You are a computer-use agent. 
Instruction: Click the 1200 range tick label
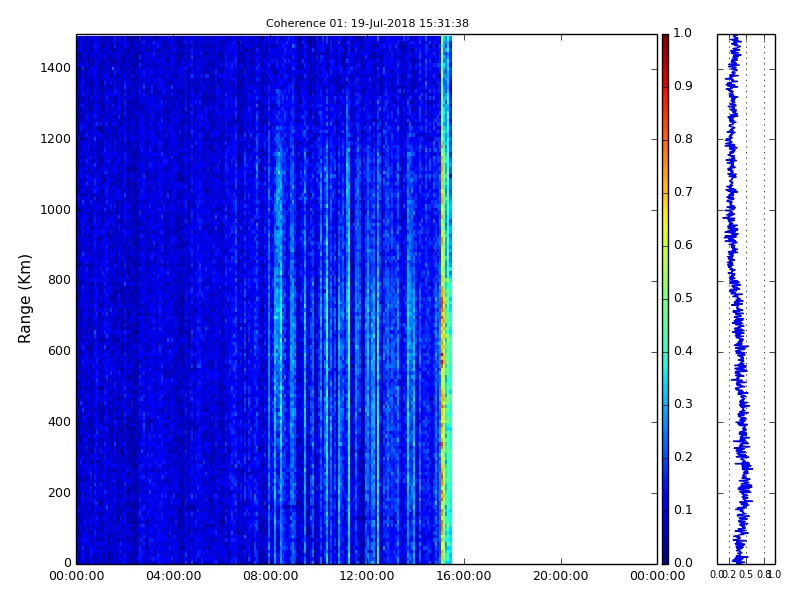56,139
